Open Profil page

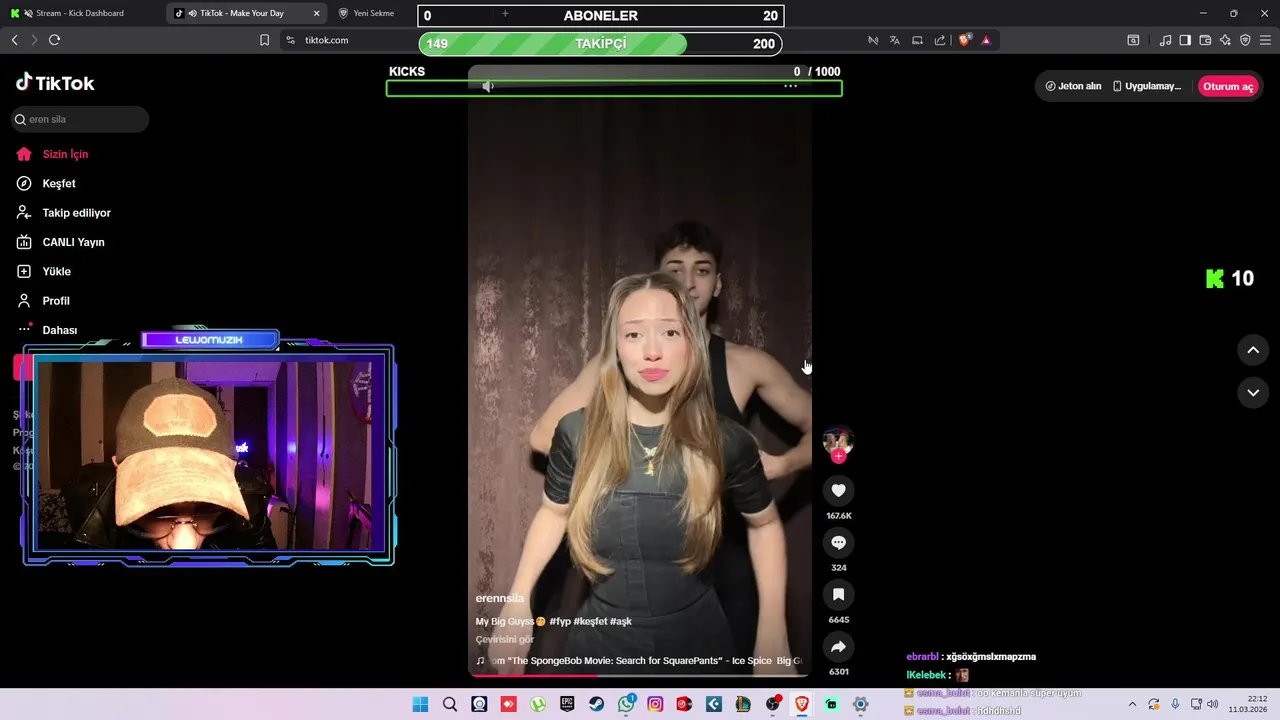[x=56, y=301]
